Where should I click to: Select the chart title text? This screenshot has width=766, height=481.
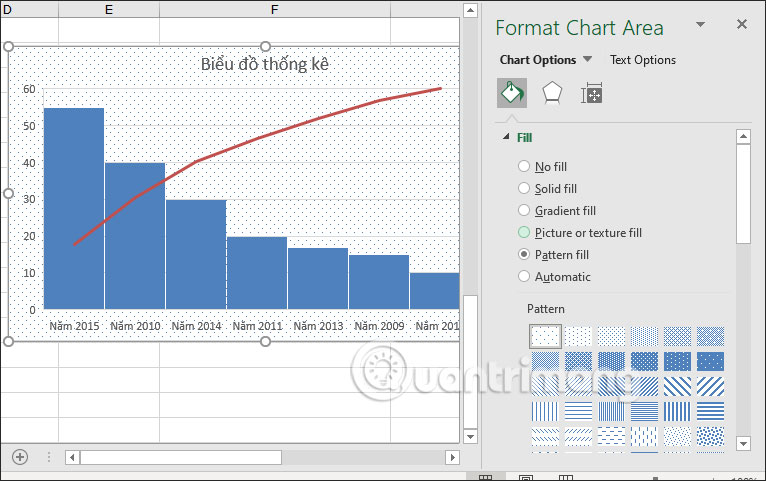pyautogui.click(x=264, y=65)
